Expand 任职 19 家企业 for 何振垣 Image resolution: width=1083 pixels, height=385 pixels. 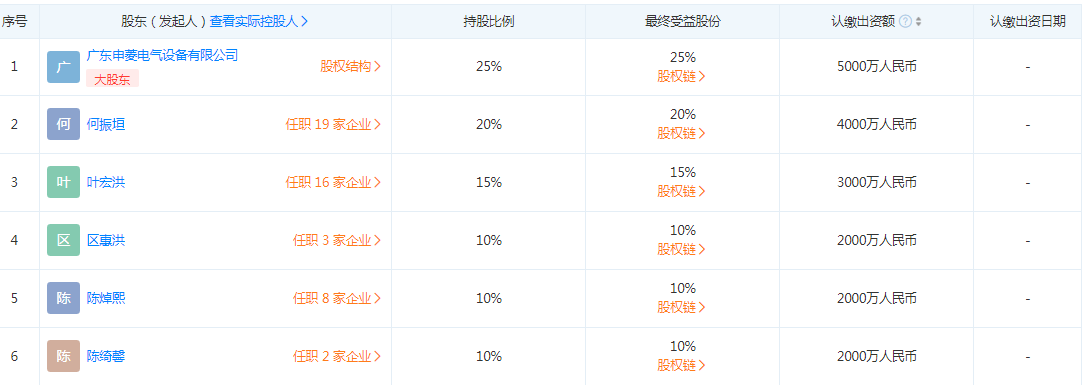tap(333, 124)
